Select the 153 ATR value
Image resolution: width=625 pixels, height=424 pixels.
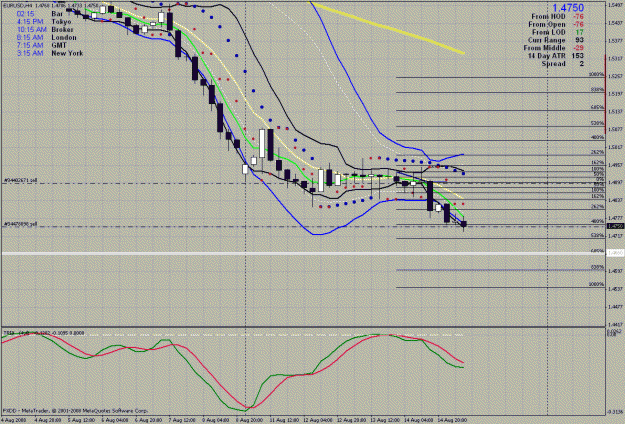(x=577, y=56)
